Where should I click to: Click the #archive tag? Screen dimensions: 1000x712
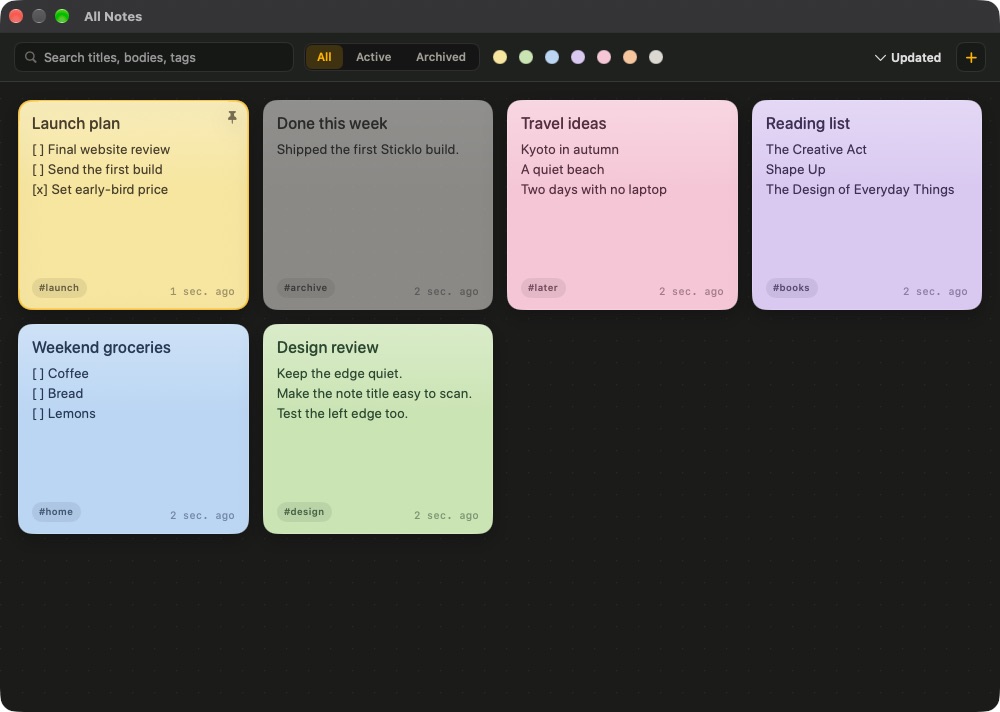tap(305, 288)
